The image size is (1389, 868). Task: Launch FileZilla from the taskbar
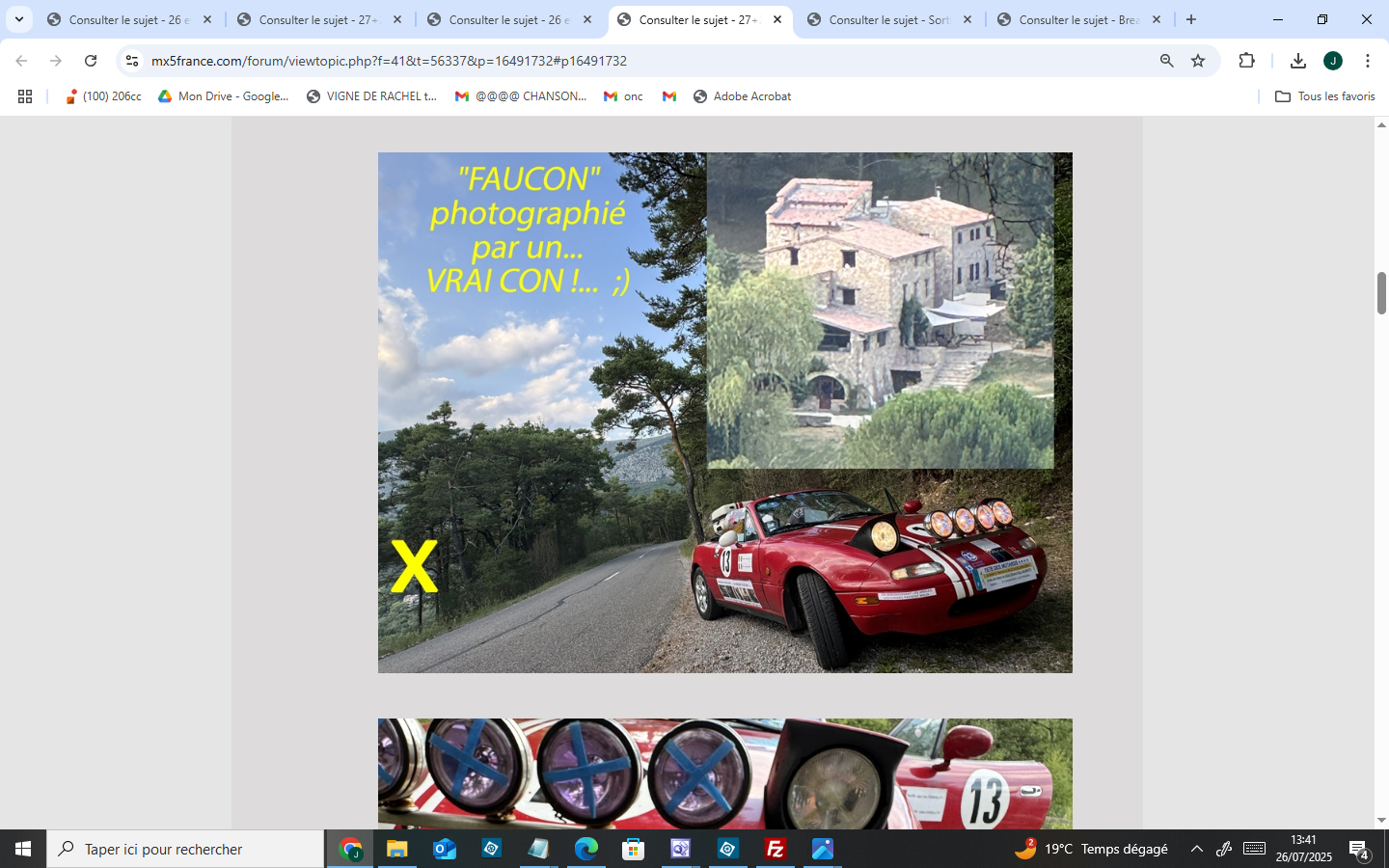(775, 849)
